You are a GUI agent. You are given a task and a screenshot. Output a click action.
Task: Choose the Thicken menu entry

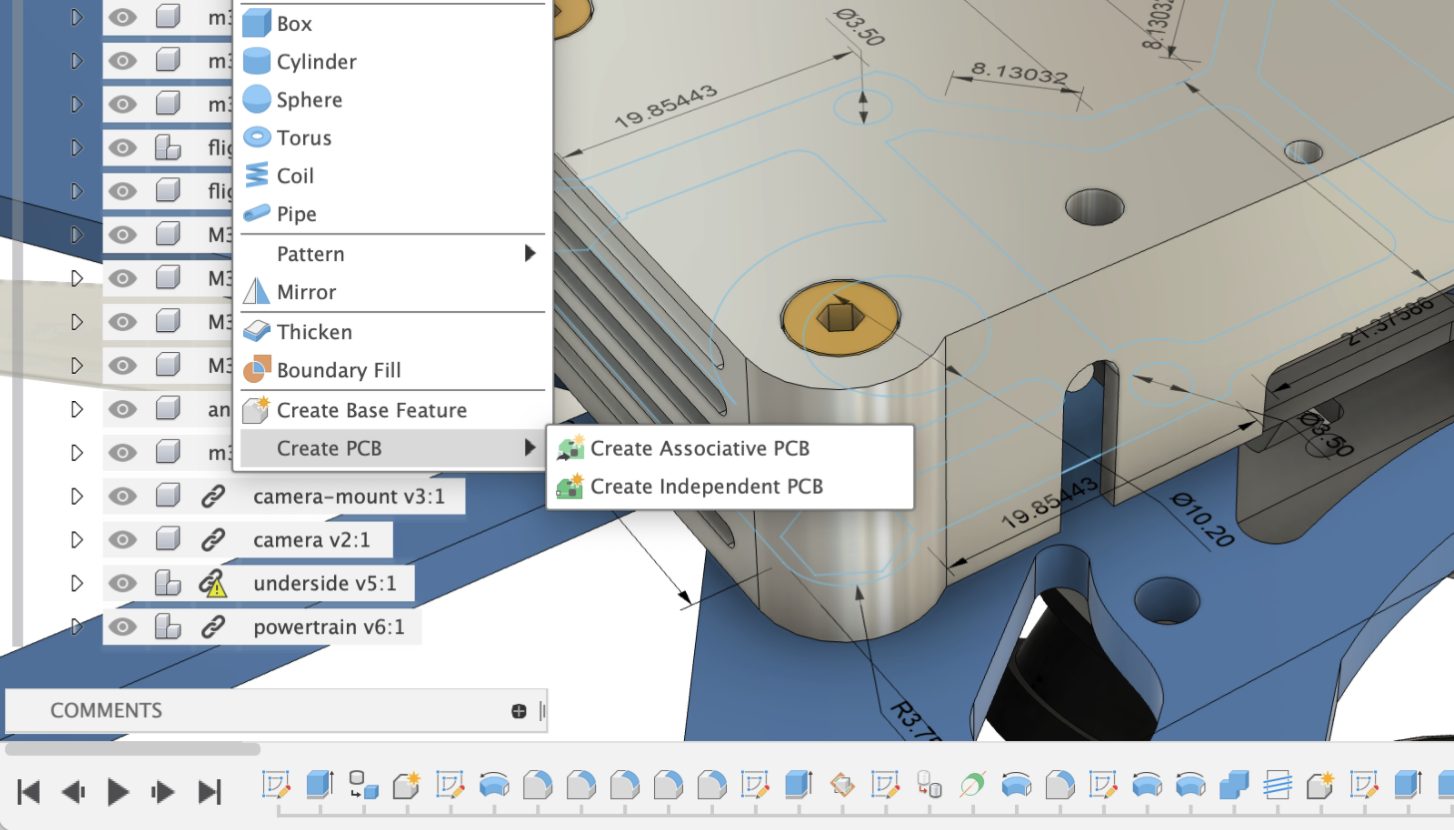(x=314, y=331)
